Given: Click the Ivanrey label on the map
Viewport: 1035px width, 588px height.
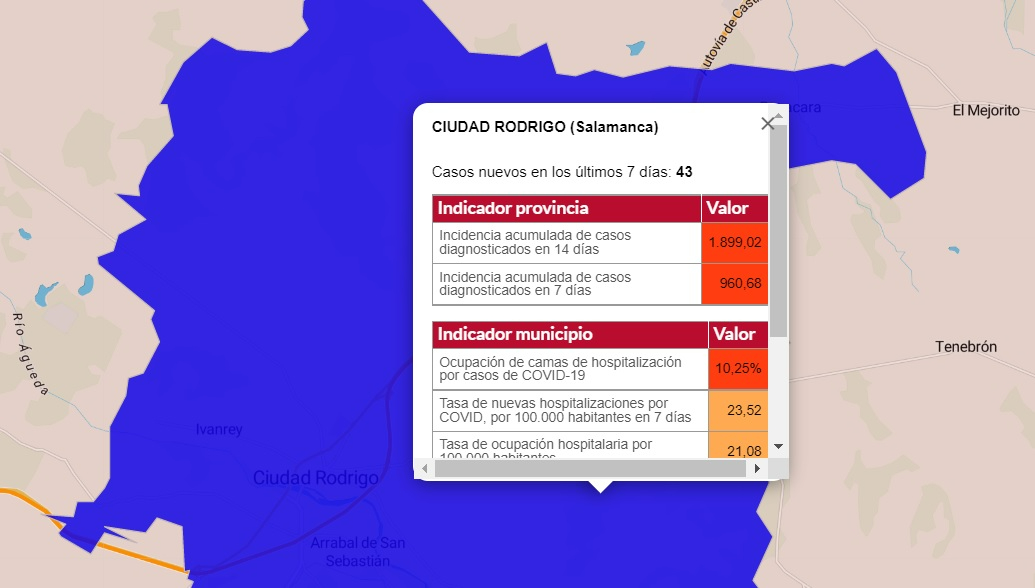Looking at the screenshot, I should [x=219, y=430].
